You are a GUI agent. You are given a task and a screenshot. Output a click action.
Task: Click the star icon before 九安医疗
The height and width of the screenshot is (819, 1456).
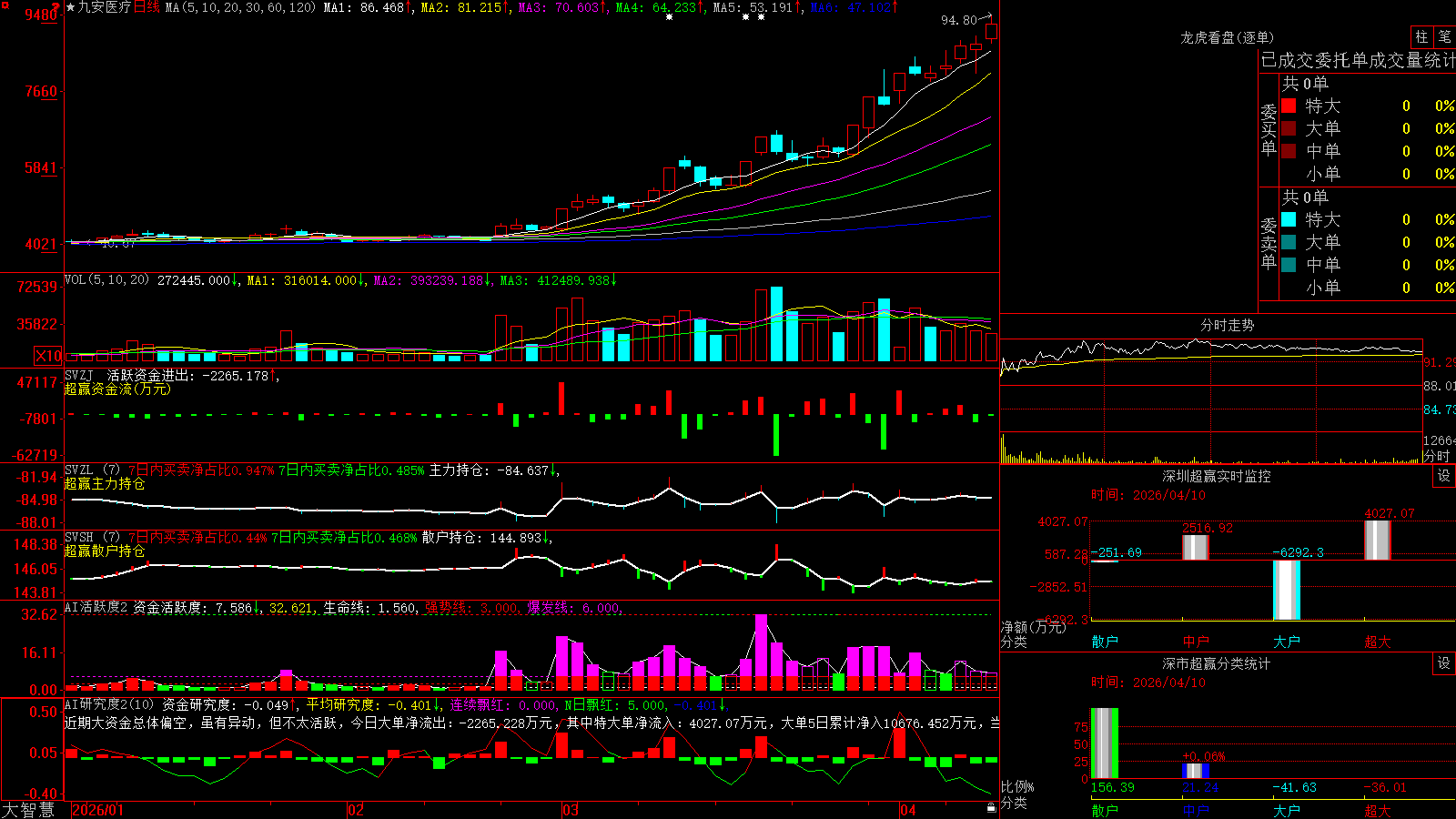pyautogui.click(x=71, y=7)
